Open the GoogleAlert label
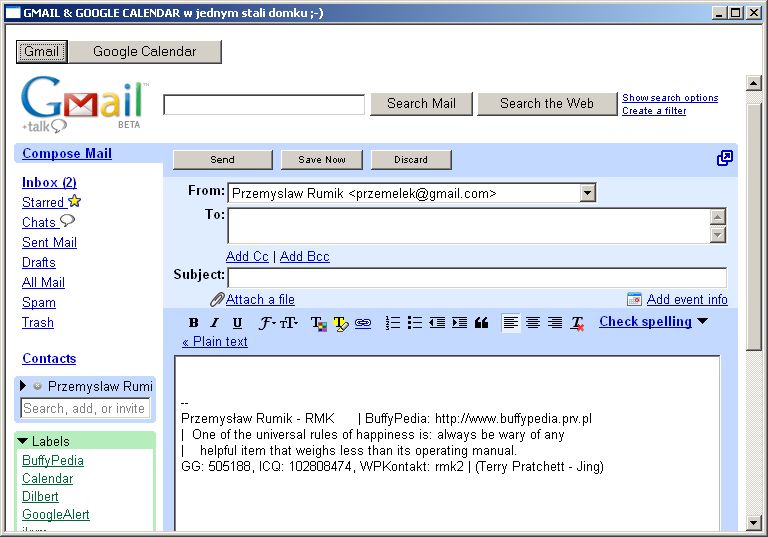 pos(56,514)
